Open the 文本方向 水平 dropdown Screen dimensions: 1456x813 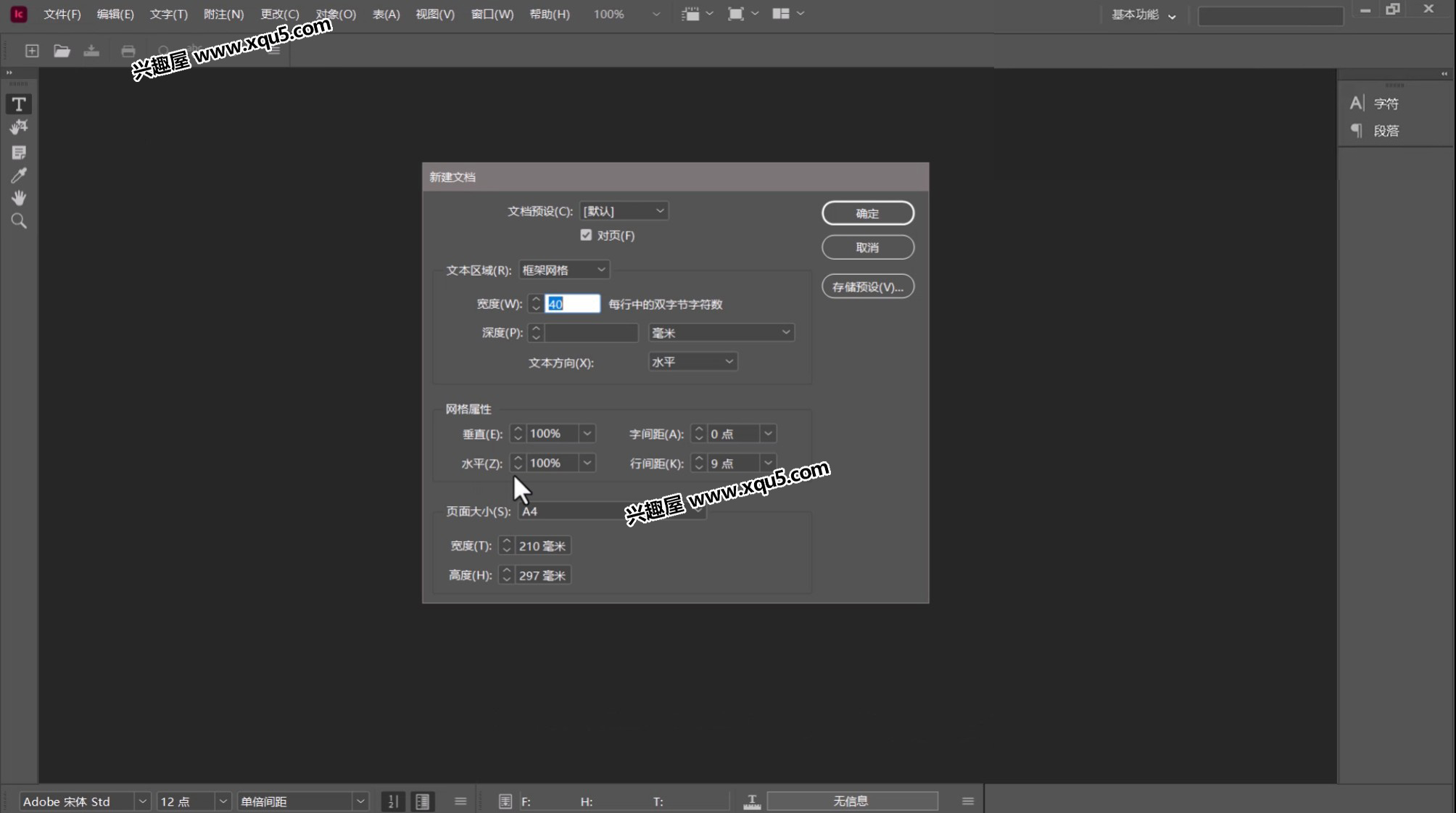click(x=692, y=361)
